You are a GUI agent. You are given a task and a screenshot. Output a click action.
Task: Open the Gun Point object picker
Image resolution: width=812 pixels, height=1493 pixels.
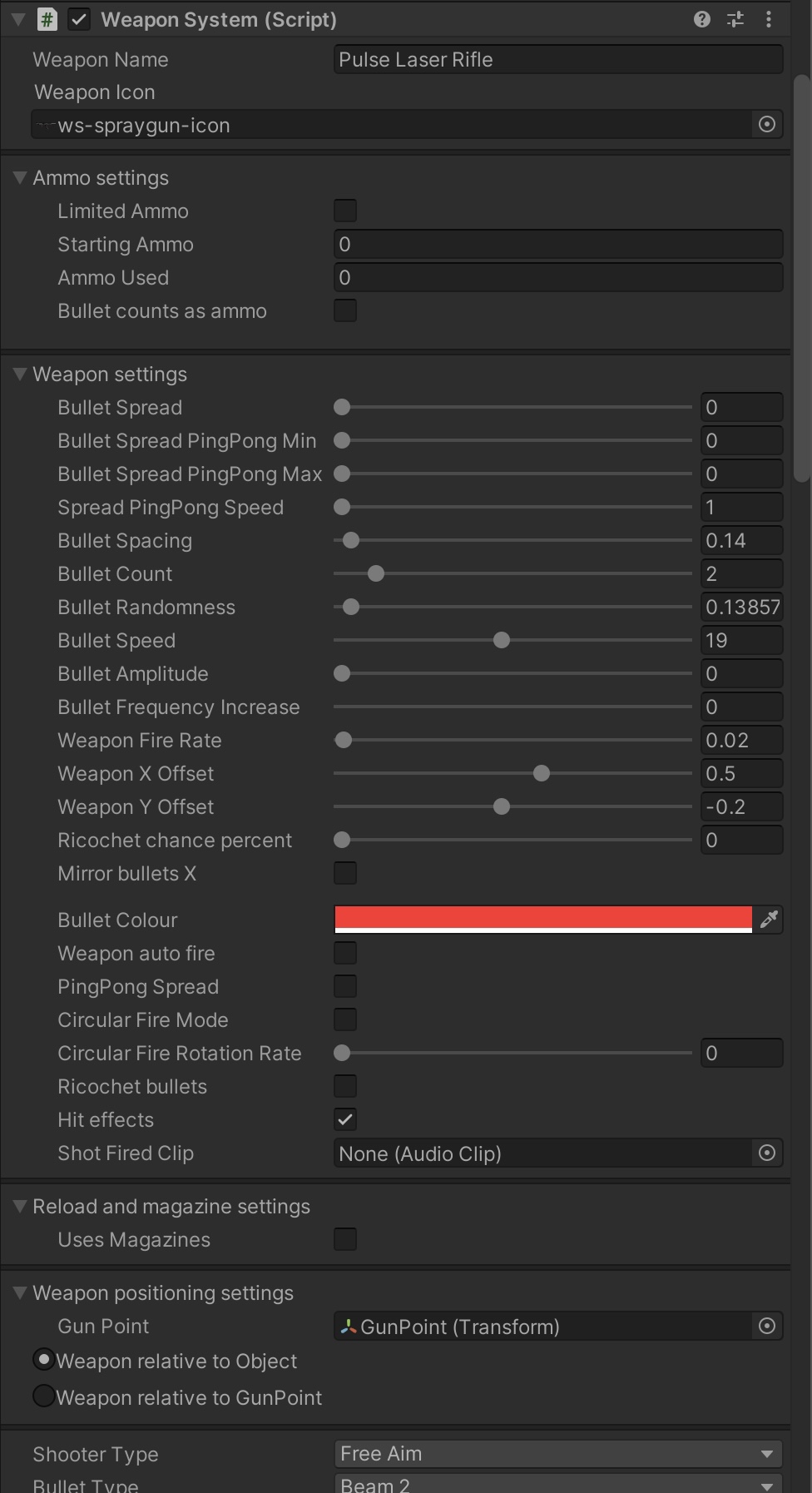point(766,1327)
